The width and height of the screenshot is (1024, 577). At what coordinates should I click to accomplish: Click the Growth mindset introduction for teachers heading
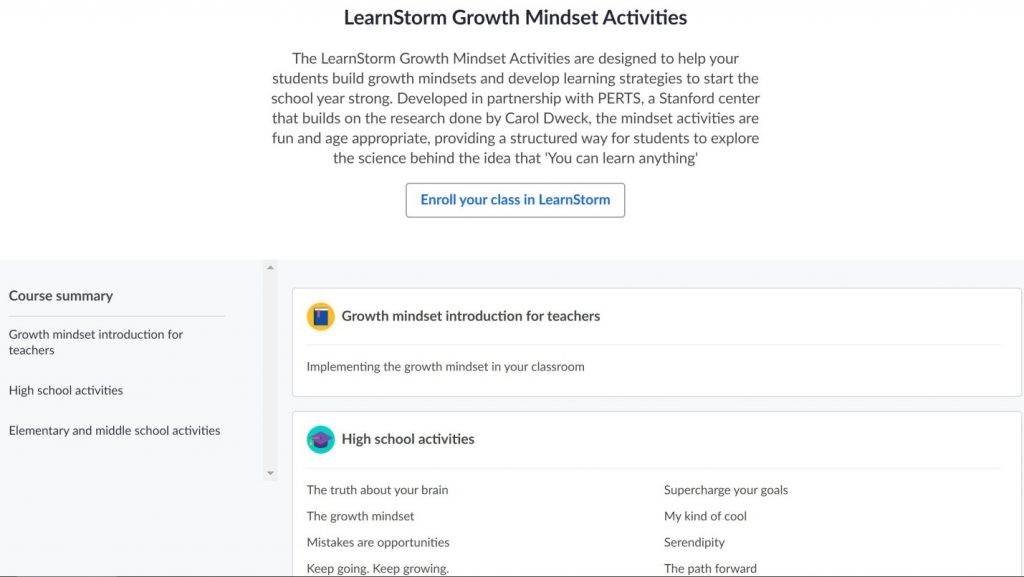tap(471, 316)
